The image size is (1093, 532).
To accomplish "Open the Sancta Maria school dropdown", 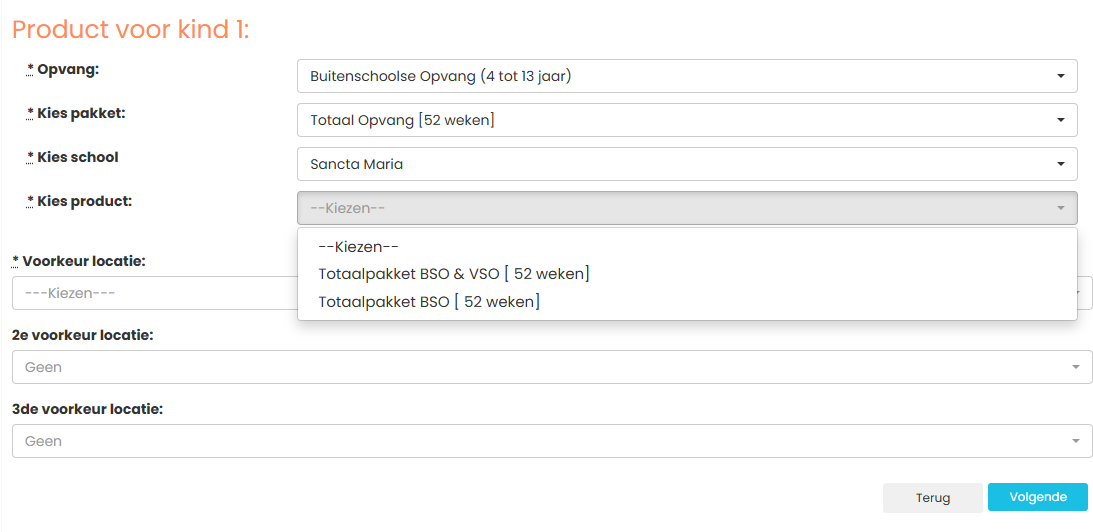I will click(x=687, y=164).
